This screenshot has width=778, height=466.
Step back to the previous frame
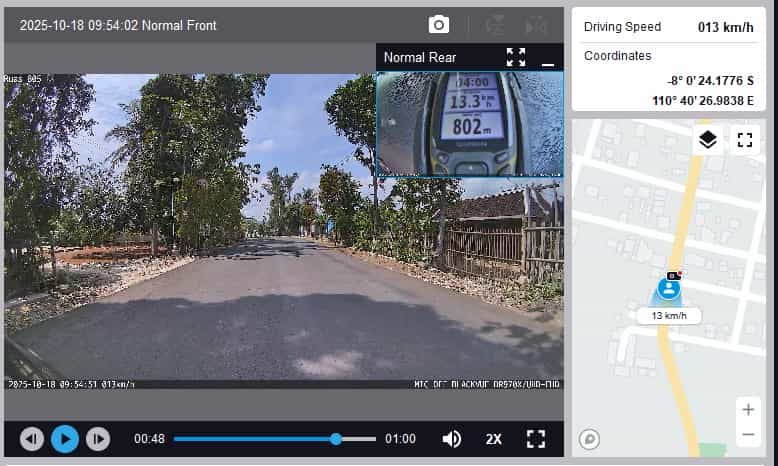point(32,438)
